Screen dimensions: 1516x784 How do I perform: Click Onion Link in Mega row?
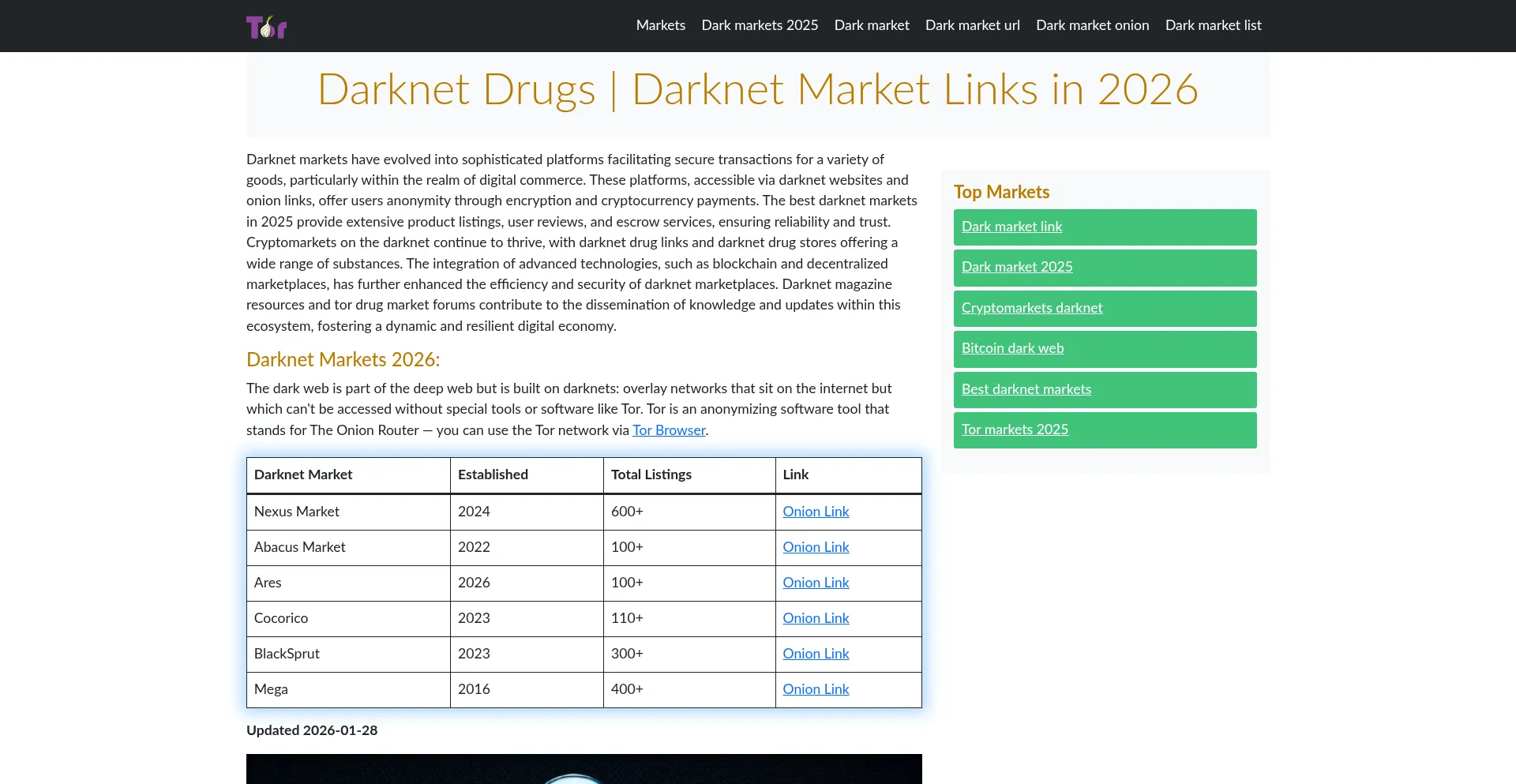pos(816,689)
